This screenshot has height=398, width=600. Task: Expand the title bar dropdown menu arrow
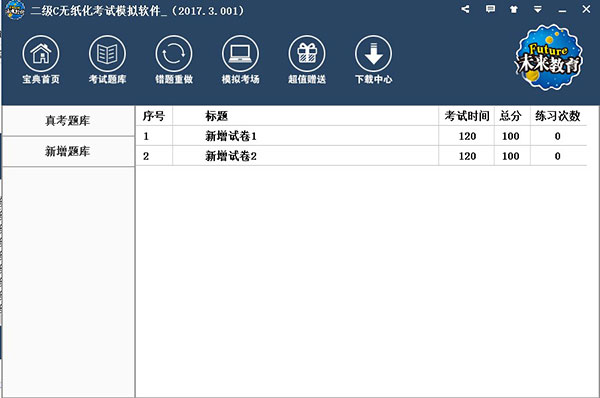click(538, 10)
